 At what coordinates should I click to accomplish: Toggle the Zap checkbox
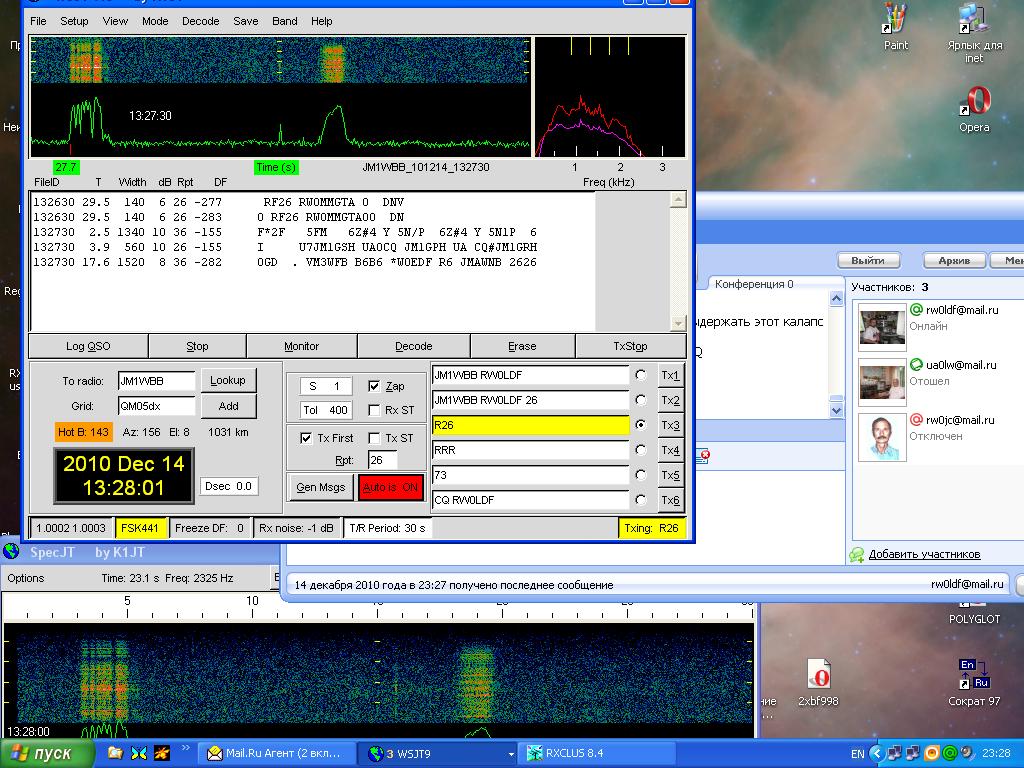click(x=374, y=386)
